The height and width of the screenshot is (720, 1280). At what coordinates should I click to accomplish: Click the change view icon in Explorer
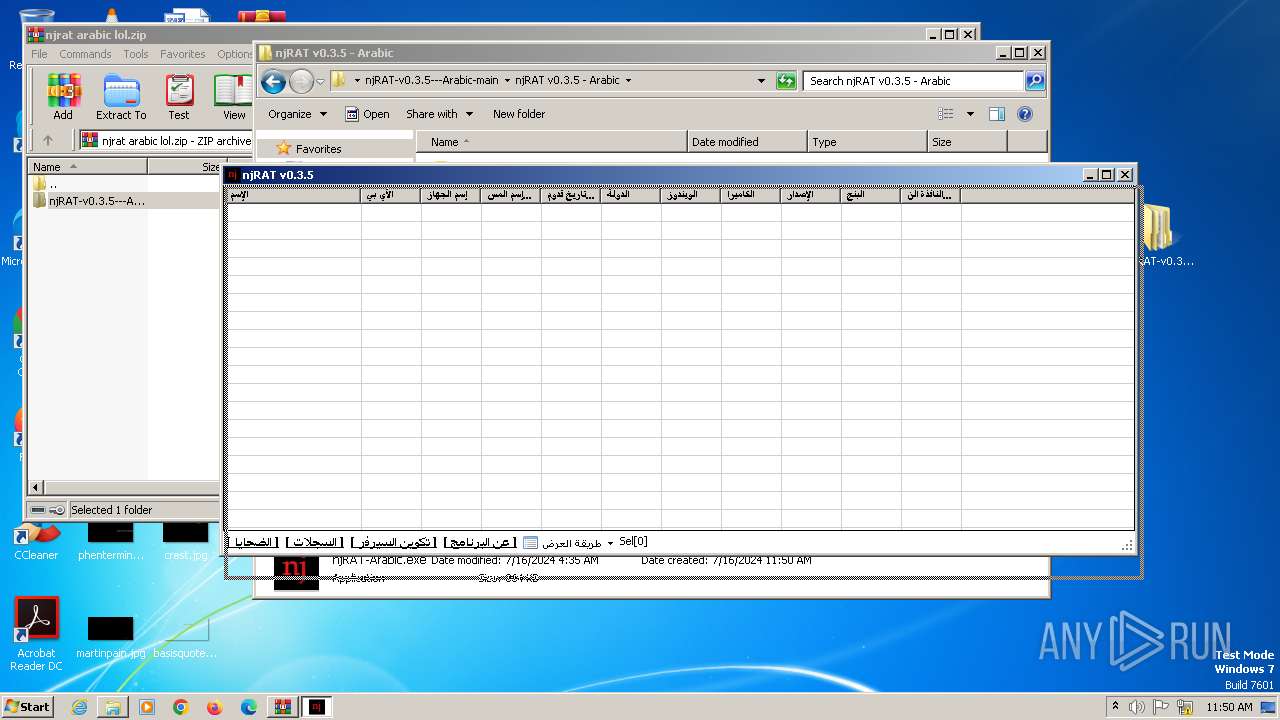pyautogui.click(x=946, y=114)
